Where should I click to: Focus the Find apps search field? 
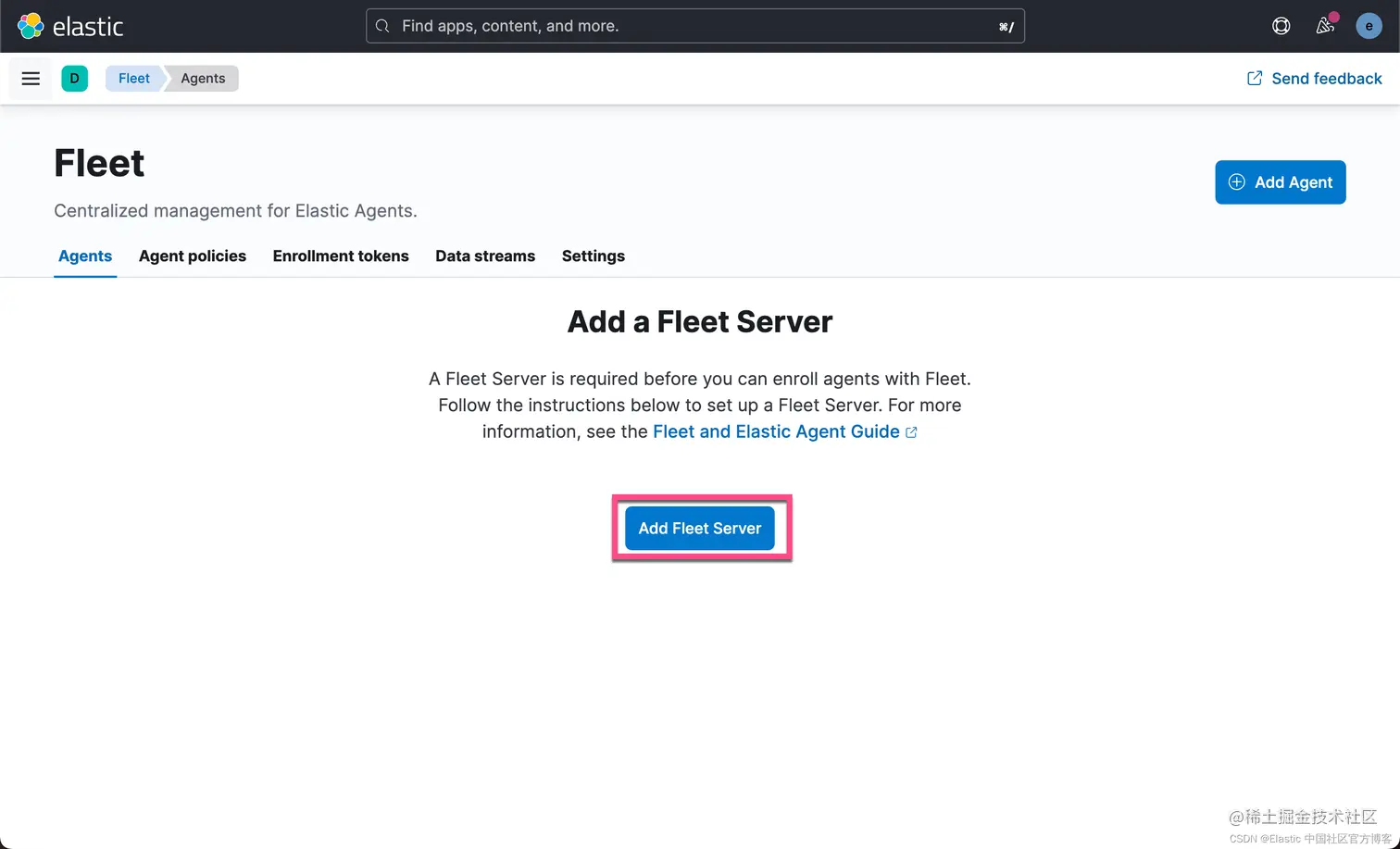[695, 26]
